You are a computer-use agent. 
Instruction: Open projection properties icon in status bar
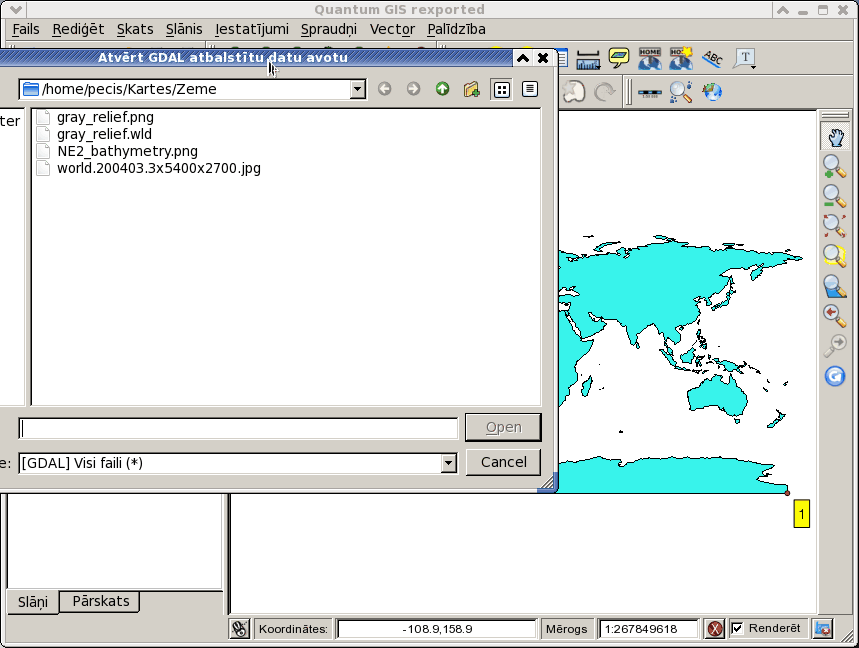[x=823, y=629]
